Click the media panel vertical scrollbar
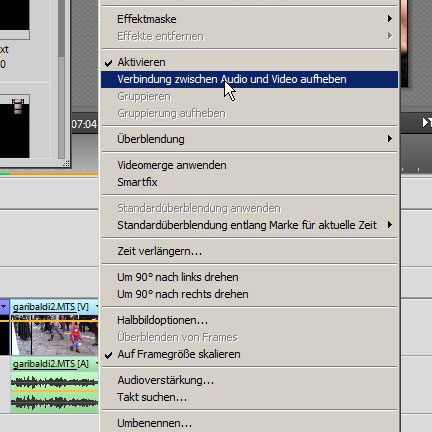Viewport: 432px width, 432px height. tap(61, 79)
